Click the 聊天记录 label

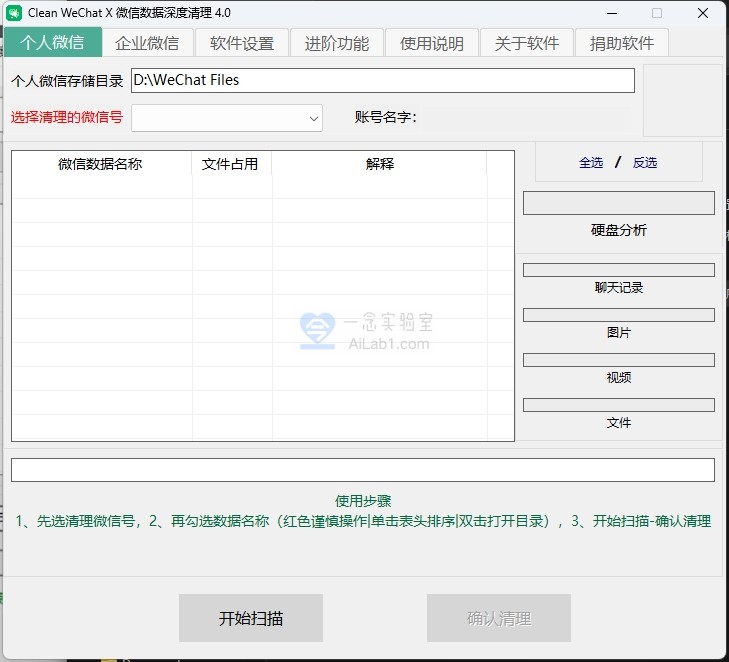(619, 288)
